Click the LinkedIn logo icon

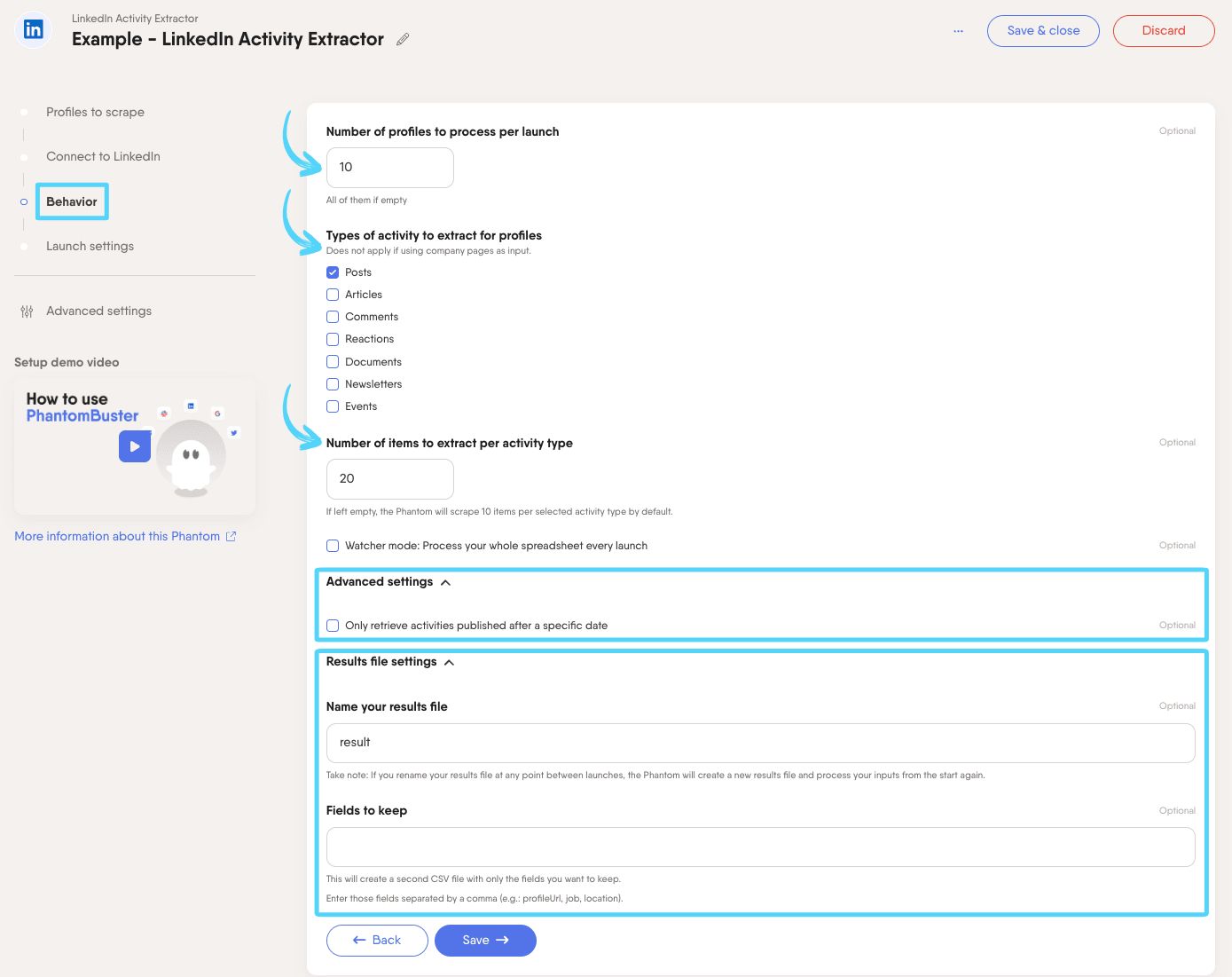point(33,29)
